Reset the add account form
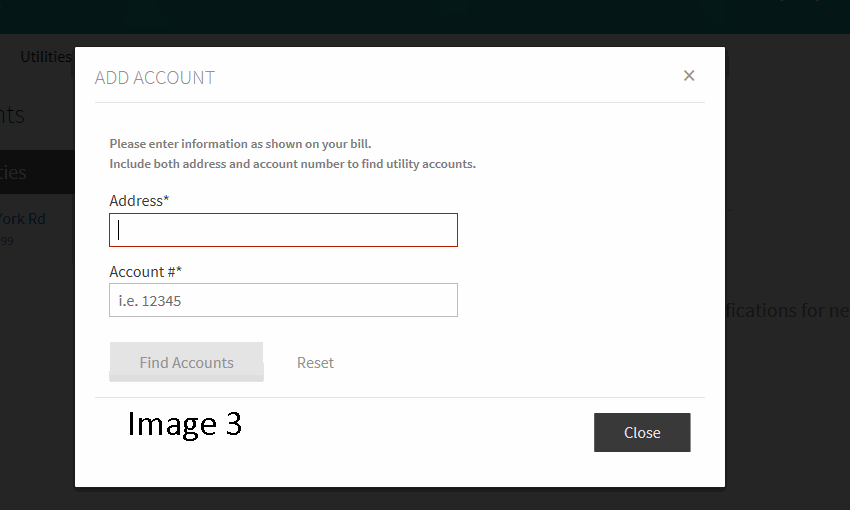 point(315,363)
